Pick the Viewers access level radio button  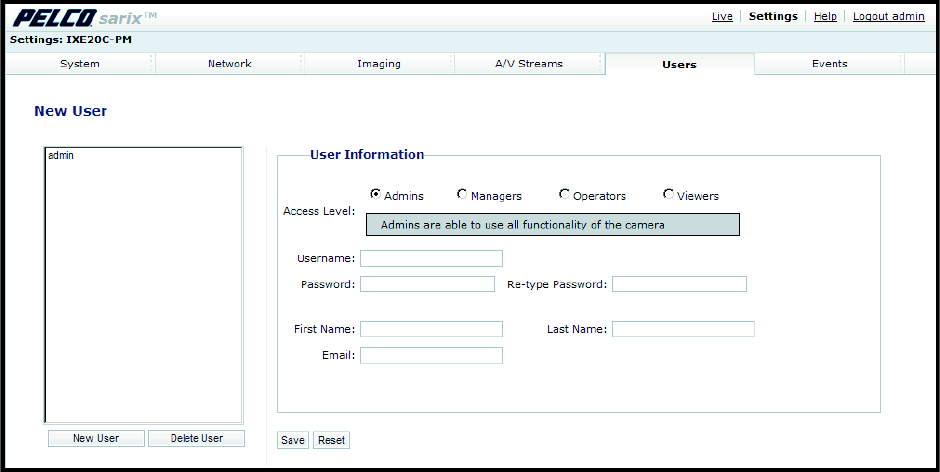668,195
